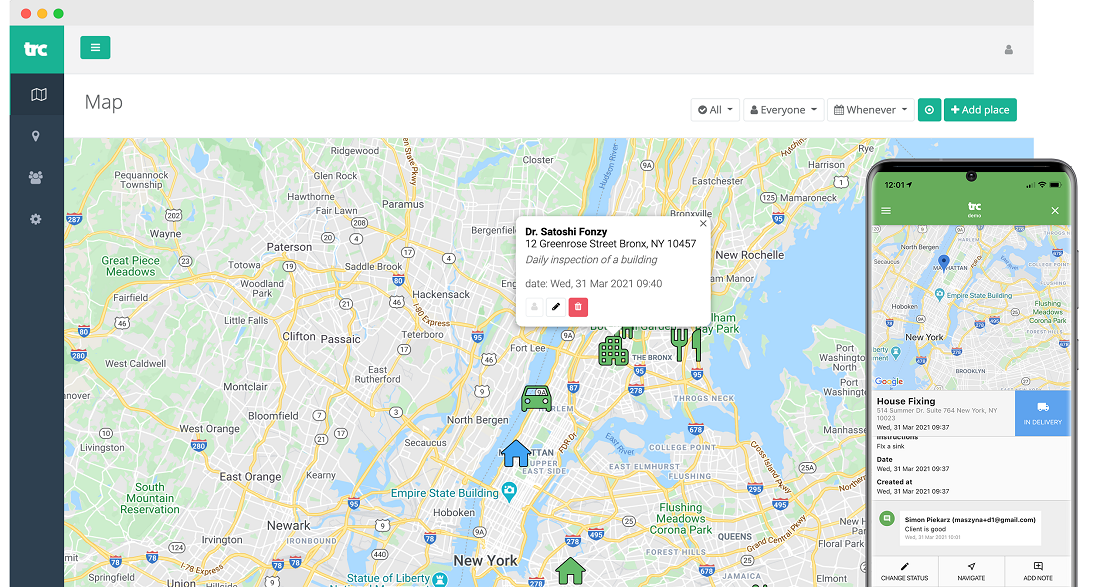
Task: Click the House Fixing title on phone
Action: coord(906,401)
